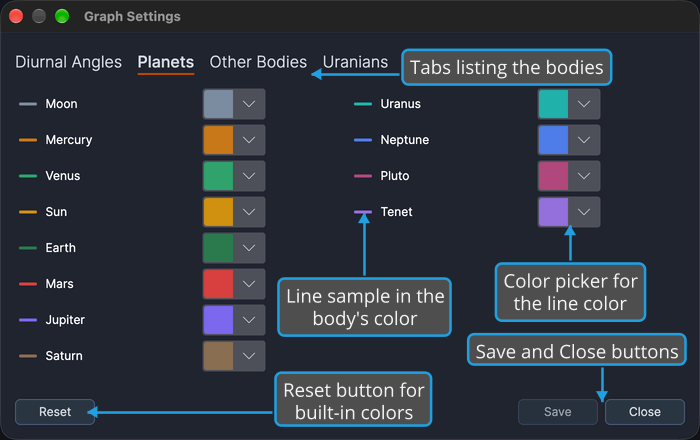The width and height of the screenshot is (700, 440).
Task: Click Neptune's blue color swatch
Action: 553,140
